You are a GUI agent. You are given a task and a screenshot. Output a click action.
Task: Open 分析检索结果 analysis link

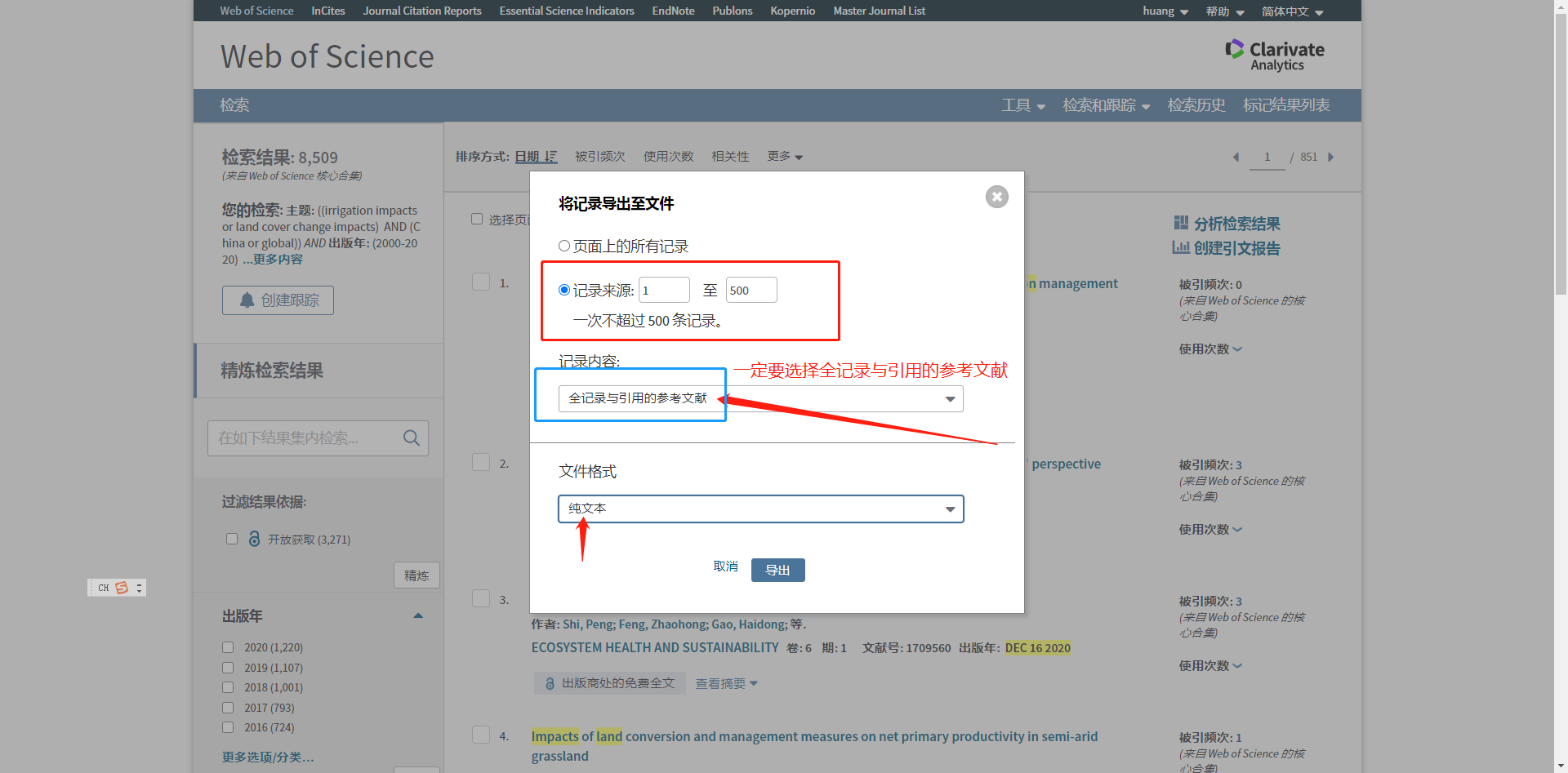point(1227,224)
